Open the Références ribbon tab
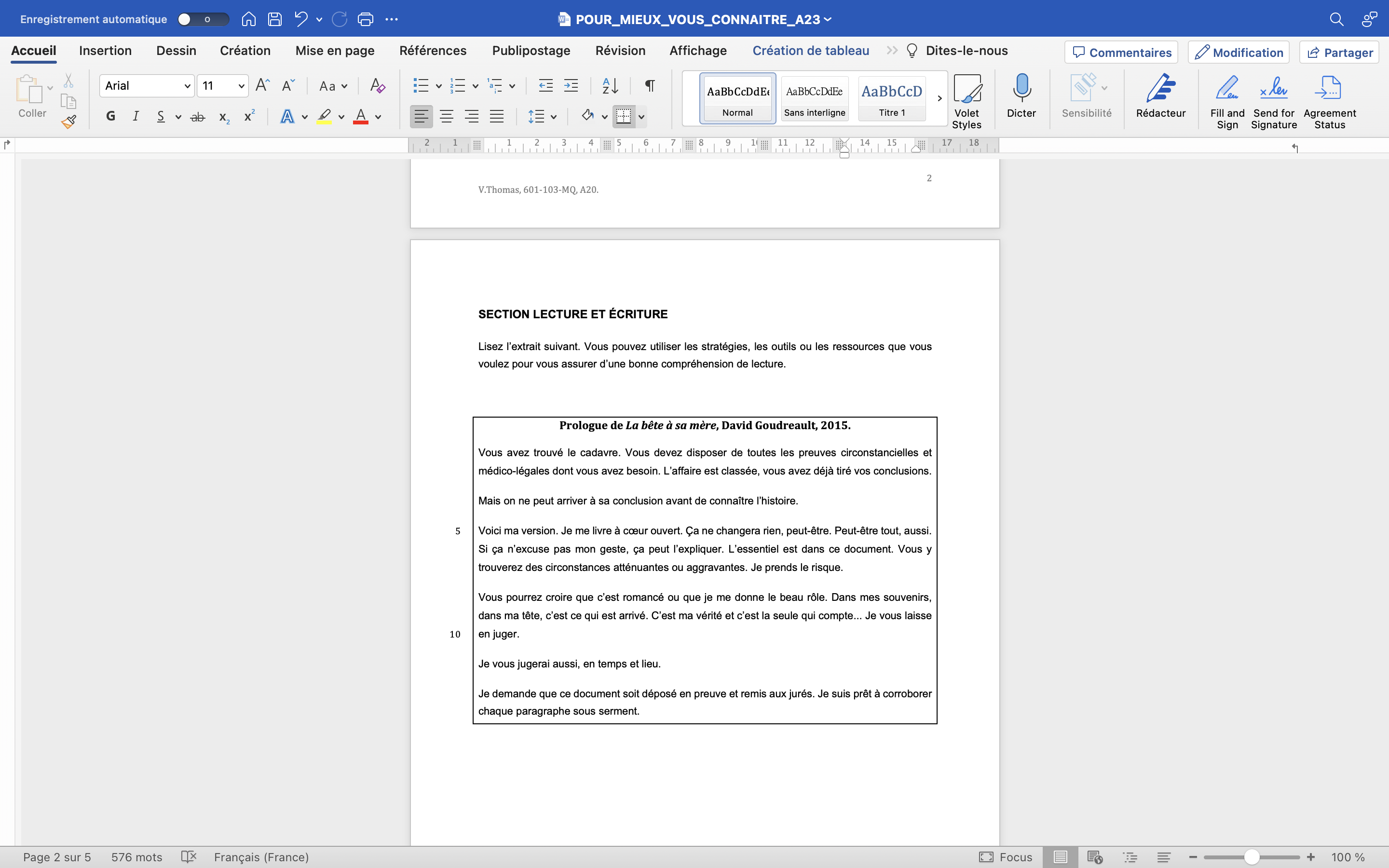1389x868 pixels. coord(433,51)
